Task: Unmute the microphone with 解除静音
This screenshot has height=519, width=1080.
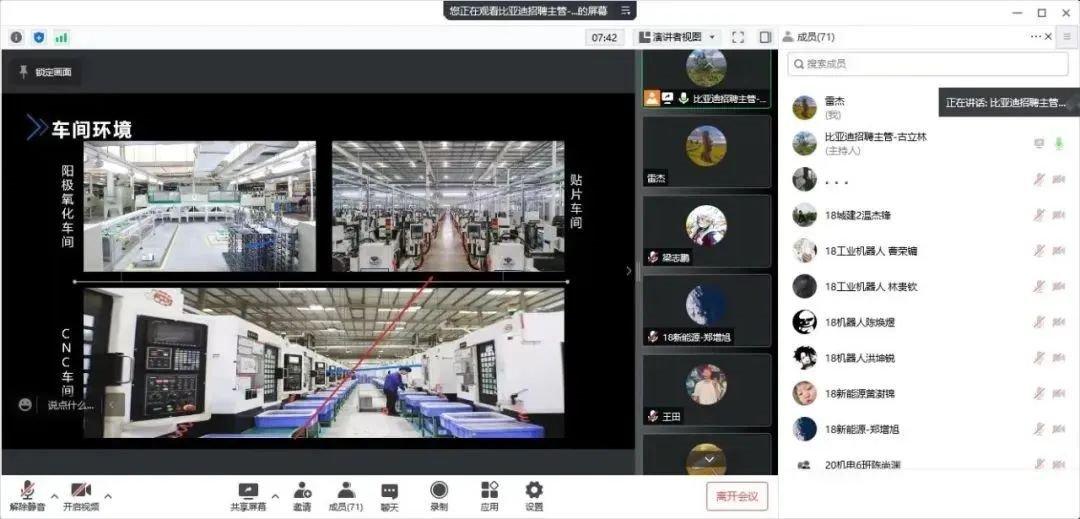Action: tap(28, 496)
